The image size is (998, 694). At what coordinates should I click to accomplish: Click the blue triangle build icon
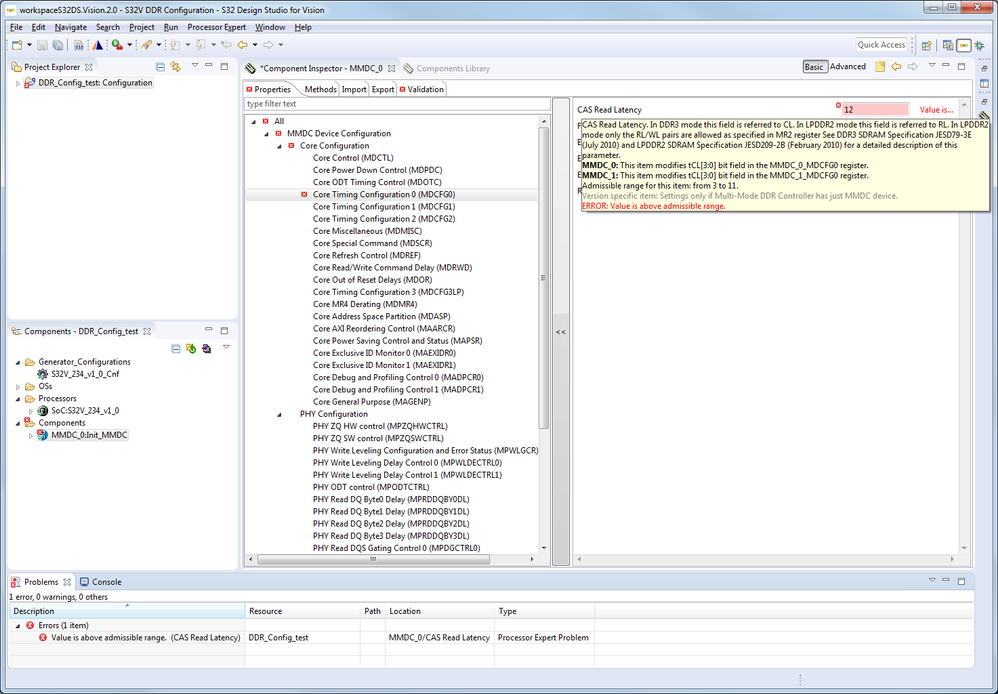click(x=97, y=45)
